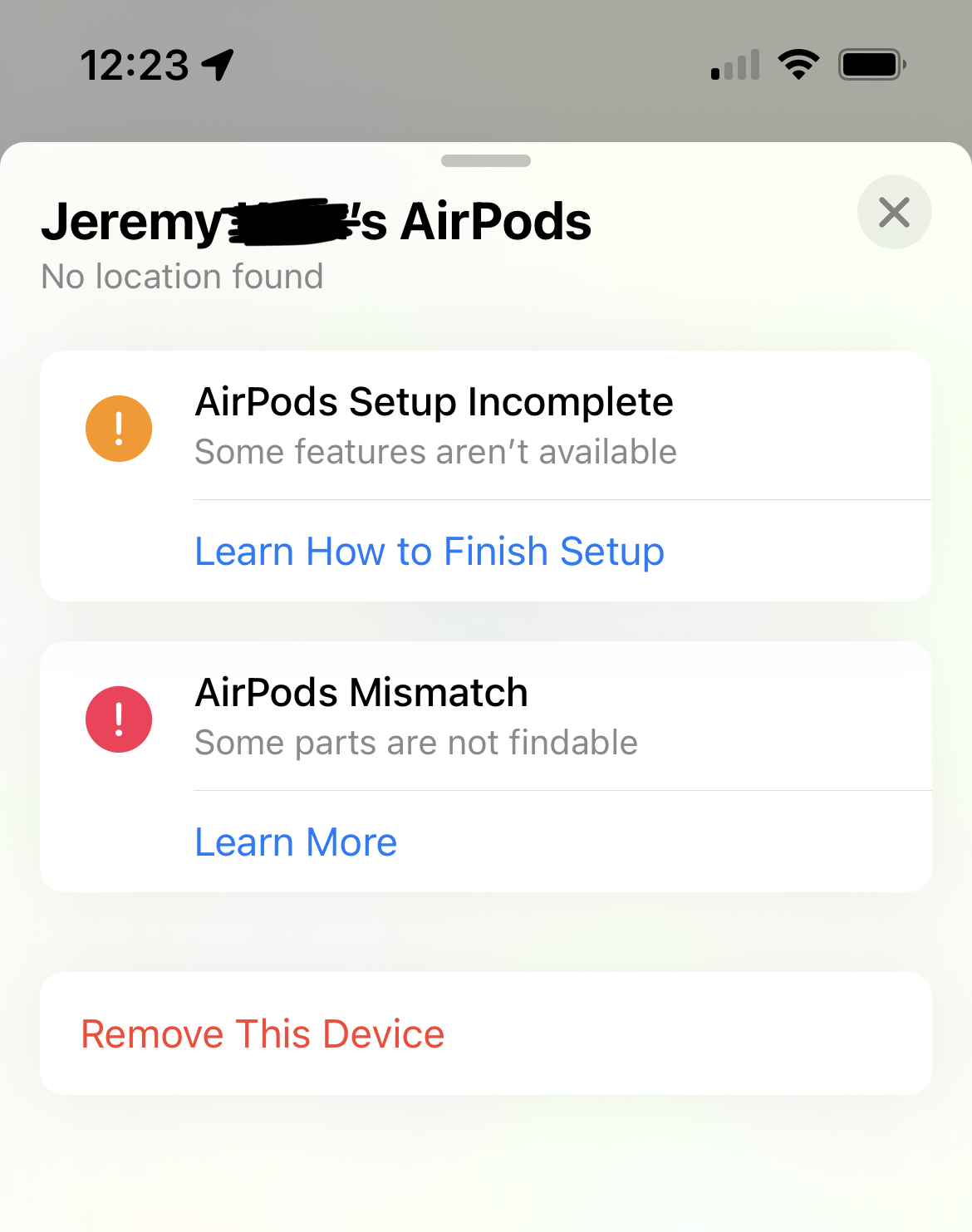The width and height of the screenshot is (972, 1232).
Task: Tap the orange AirPods Setup Incomplete warning icon
Action: pos(117,427)
